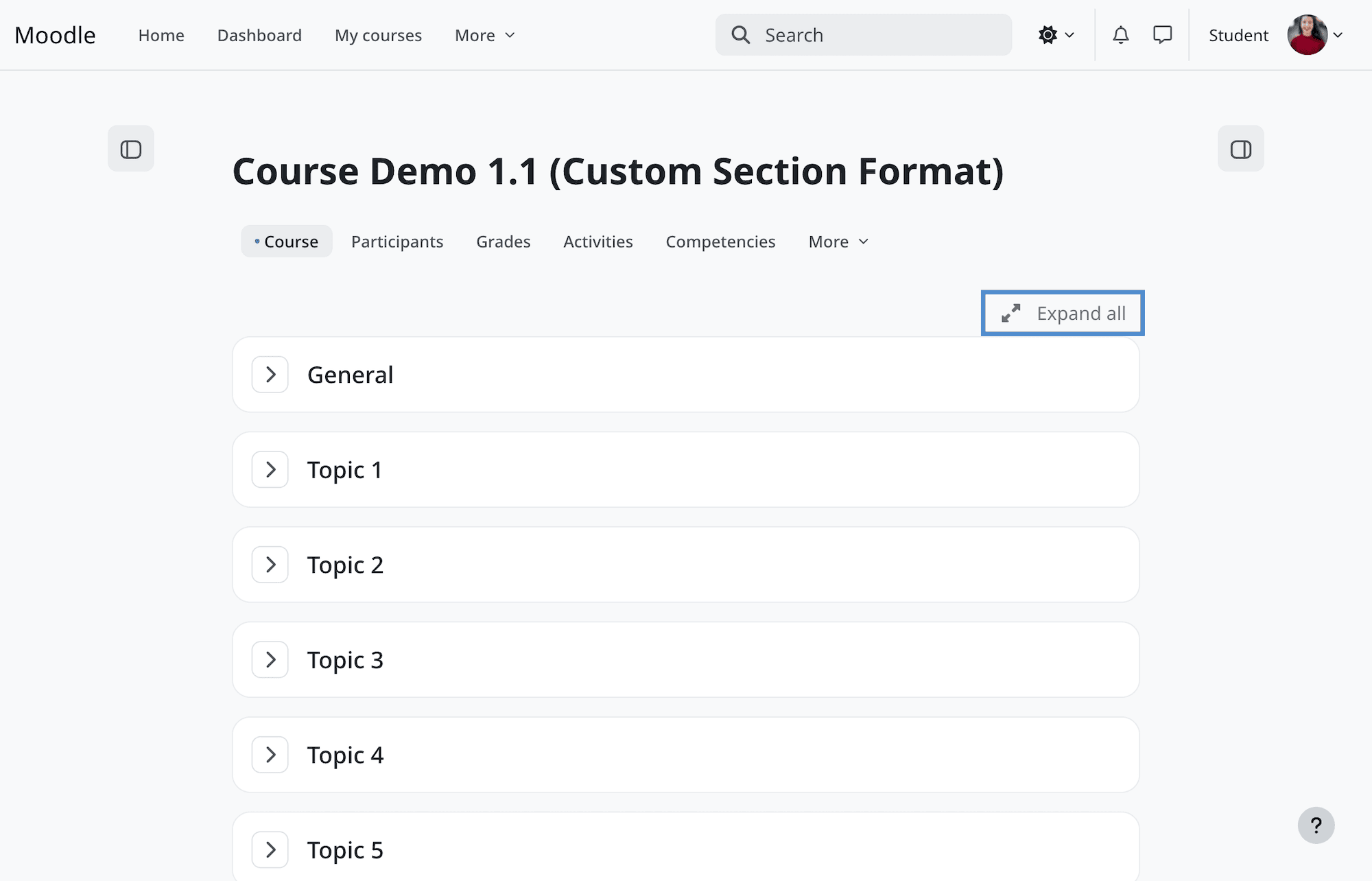Open the theme mode sun dropdown
The width and height of the screenshot is (1372, 881).
click(x=1056, y=35)
